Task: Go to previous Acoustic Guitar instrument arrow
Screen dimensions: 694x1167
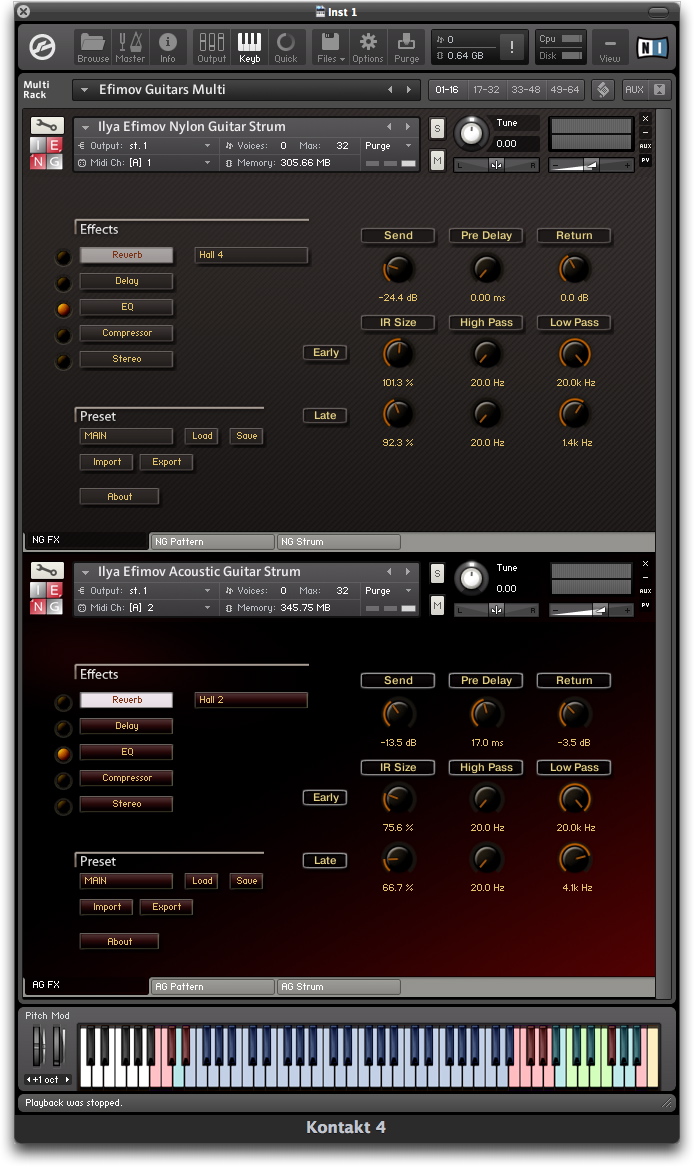Action: (389, 572)
